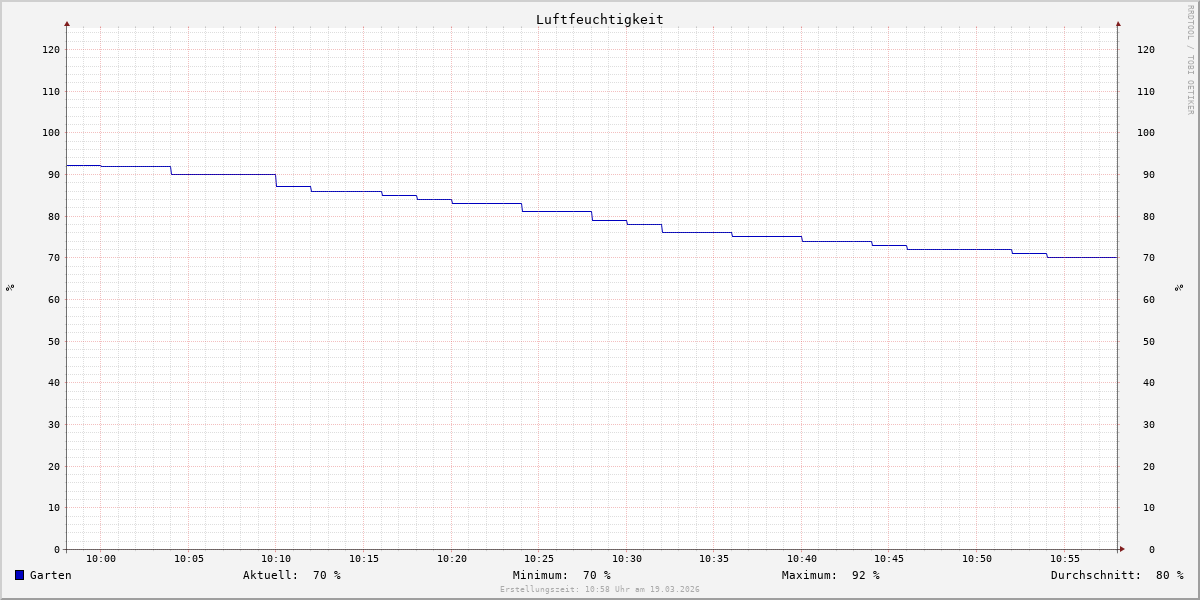Image resolution: width=1200 pixels, height=600 pixels.
Task: Click the 10:40 time axis label
Action: tap(802, 559)
